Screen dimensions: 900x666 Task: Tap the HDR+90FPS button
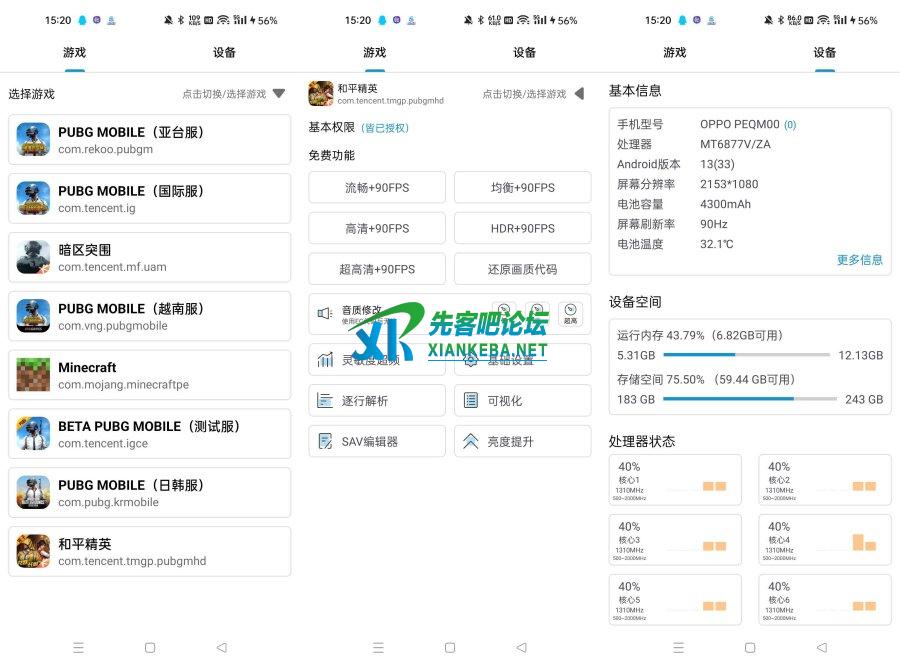[x=522, y=228]
